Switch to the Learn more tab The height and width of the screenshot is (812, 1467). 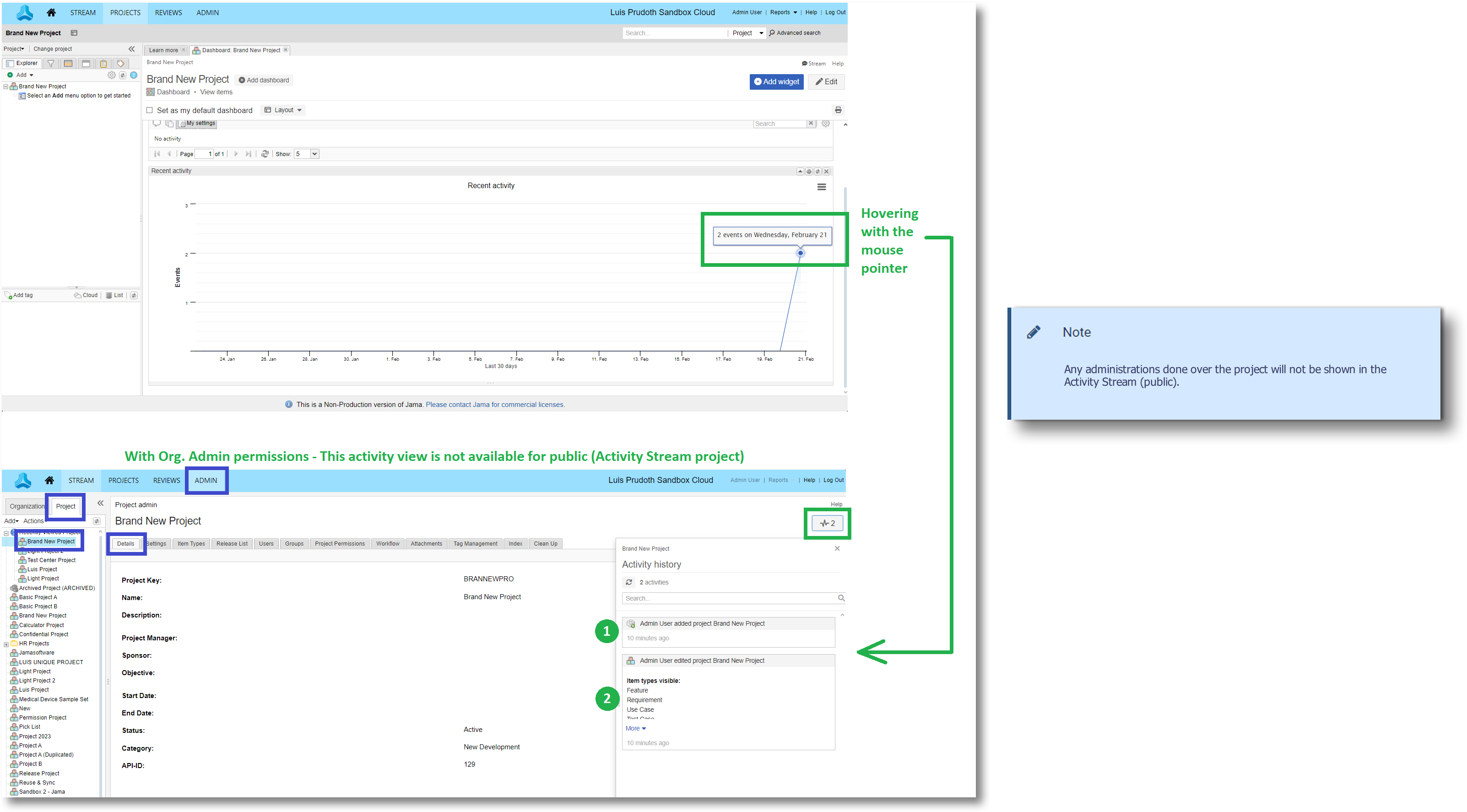(163, 50)
